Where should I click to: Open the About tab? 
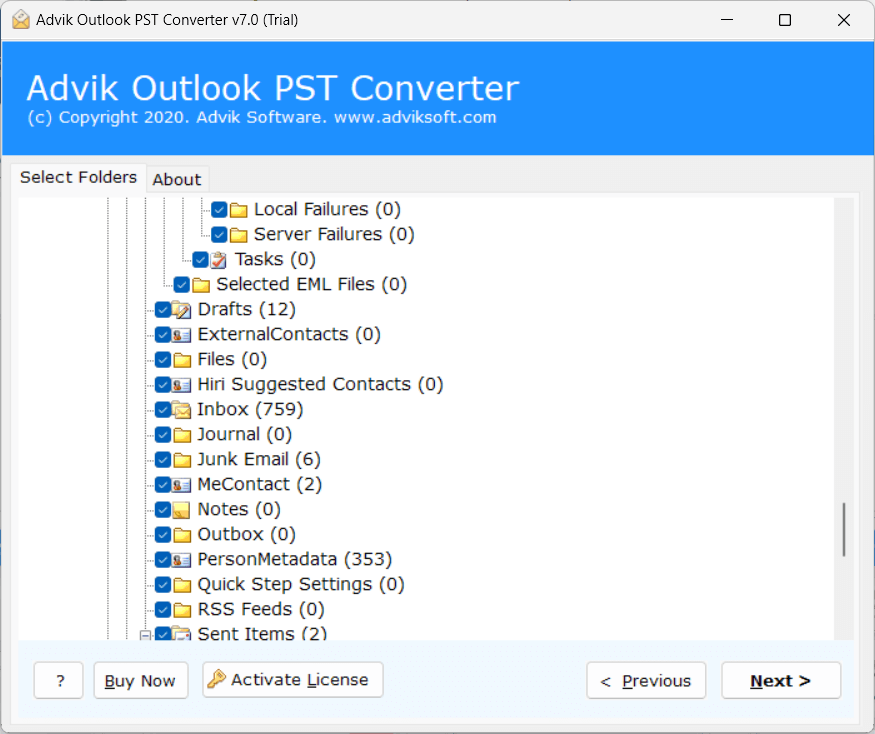click(177, 180)
